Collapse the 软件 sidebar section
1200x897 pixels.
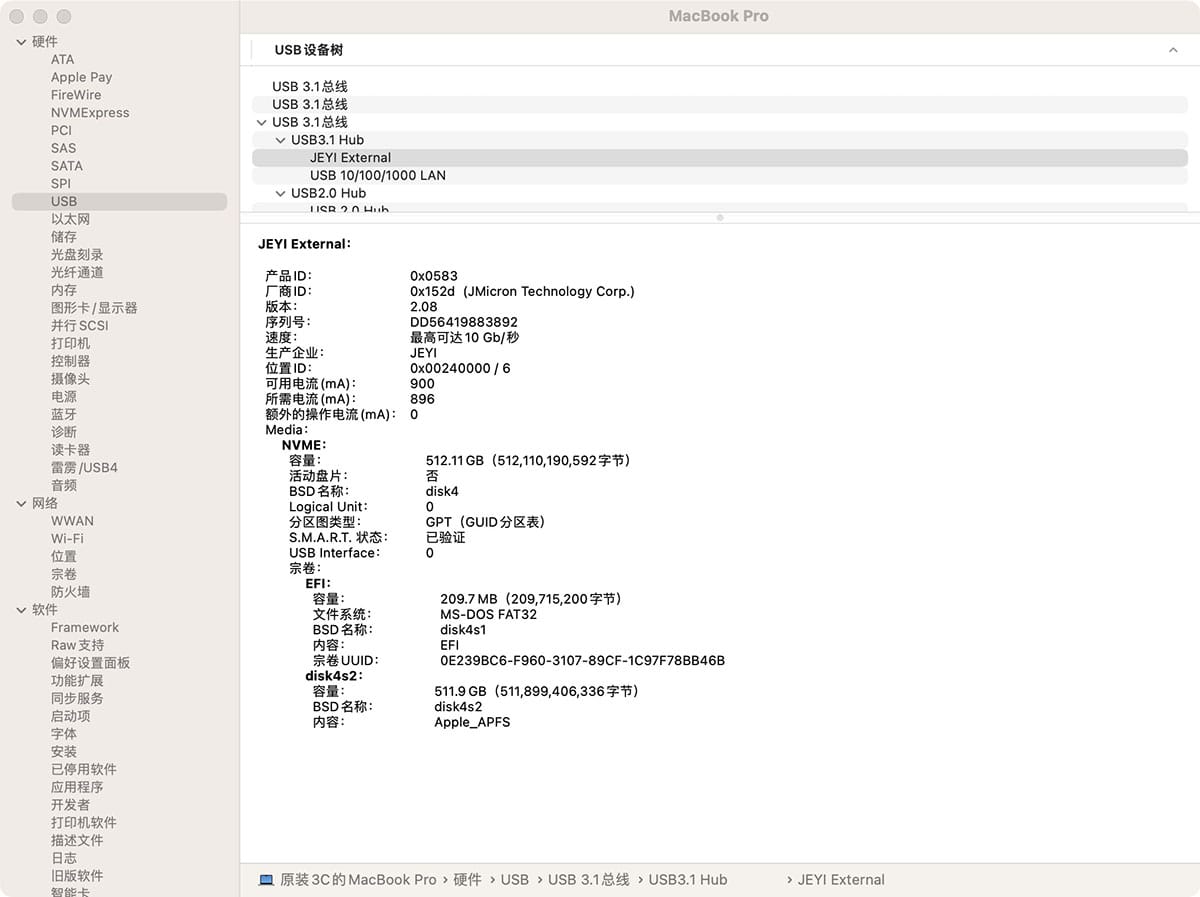pyautogui.click(x=22, y=610)
